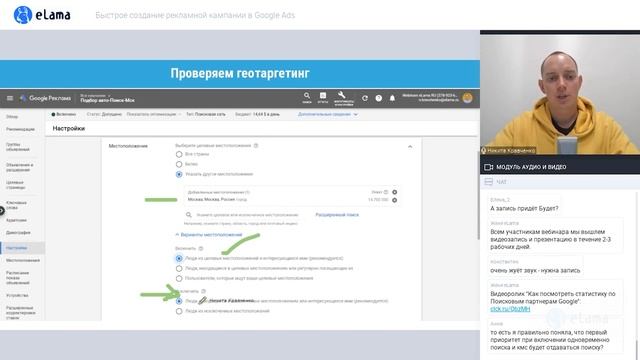
Task: Click help icon next to Включить label
Action: 200,248
